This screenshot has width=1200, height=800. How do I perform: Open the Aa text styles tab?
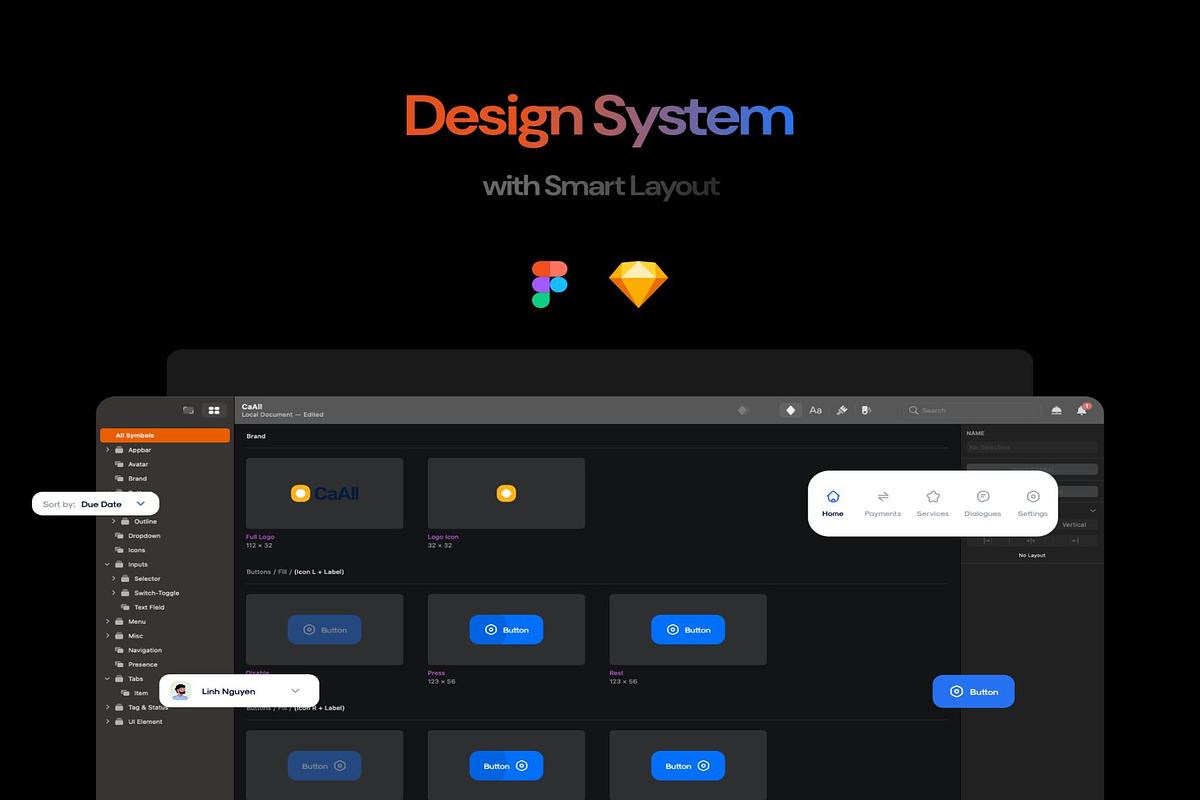[816, 410]
